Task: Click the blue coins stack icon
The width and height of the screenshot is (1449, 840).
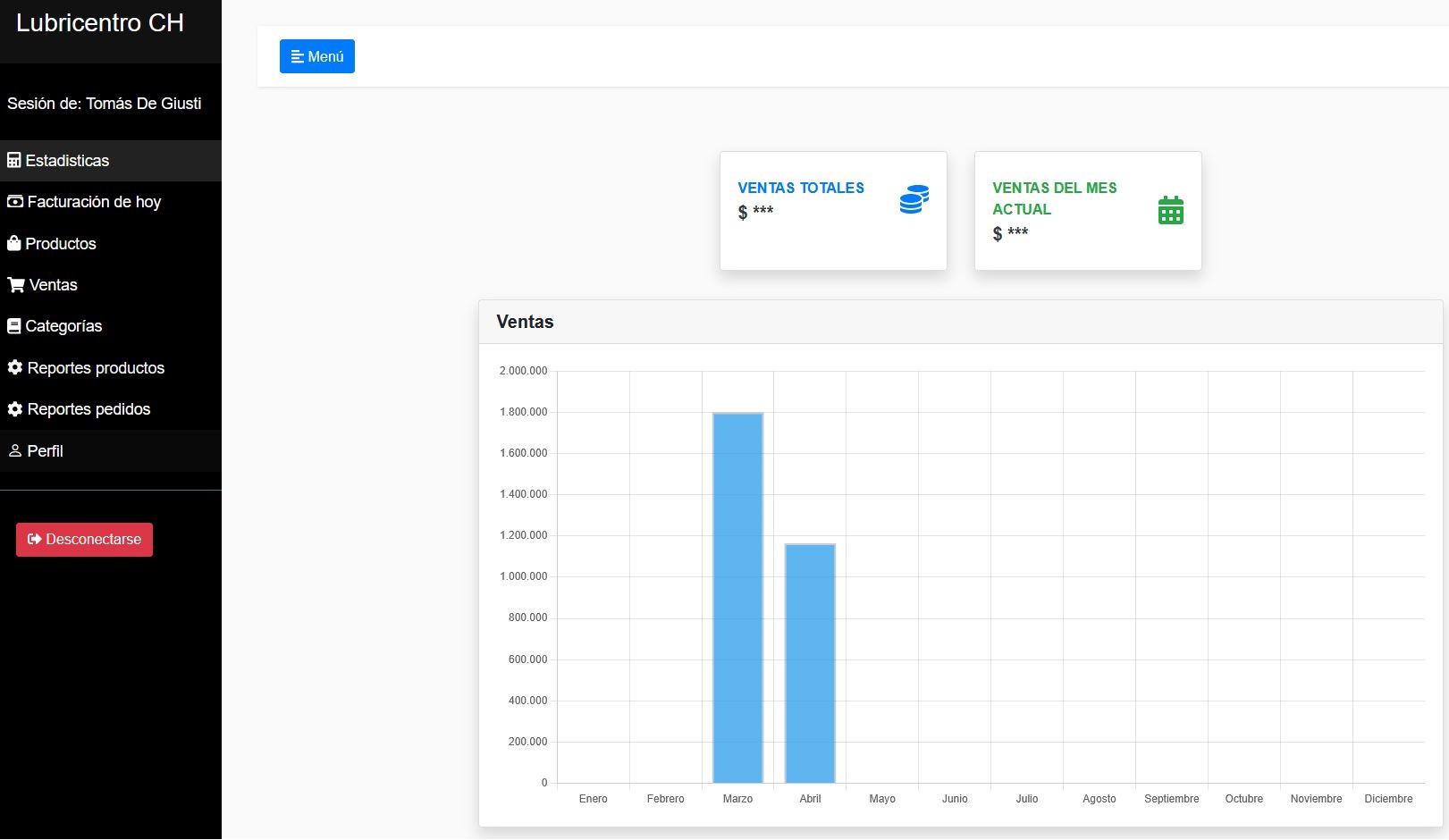Action: [914, 199]
